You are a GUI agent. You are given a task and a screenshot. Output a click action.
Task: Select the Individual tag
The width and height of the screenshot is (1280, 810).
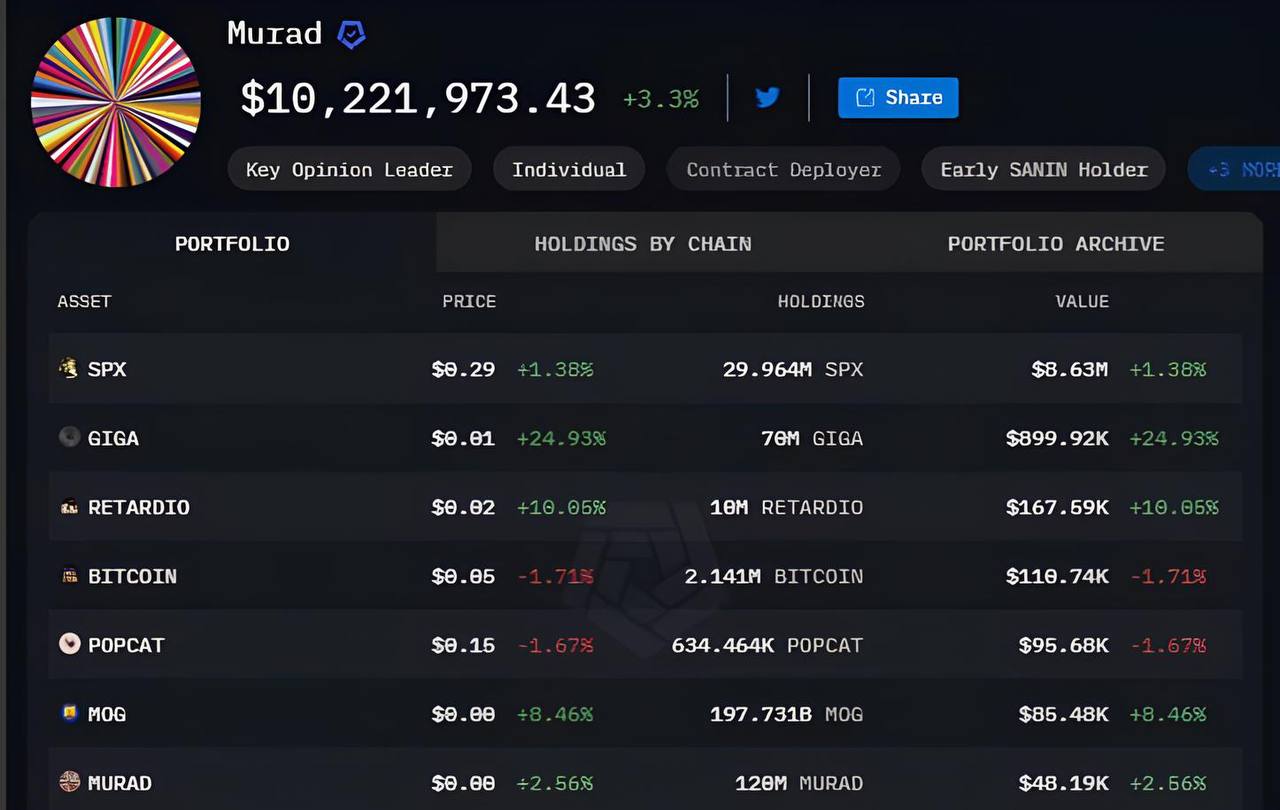coord(569,170)
